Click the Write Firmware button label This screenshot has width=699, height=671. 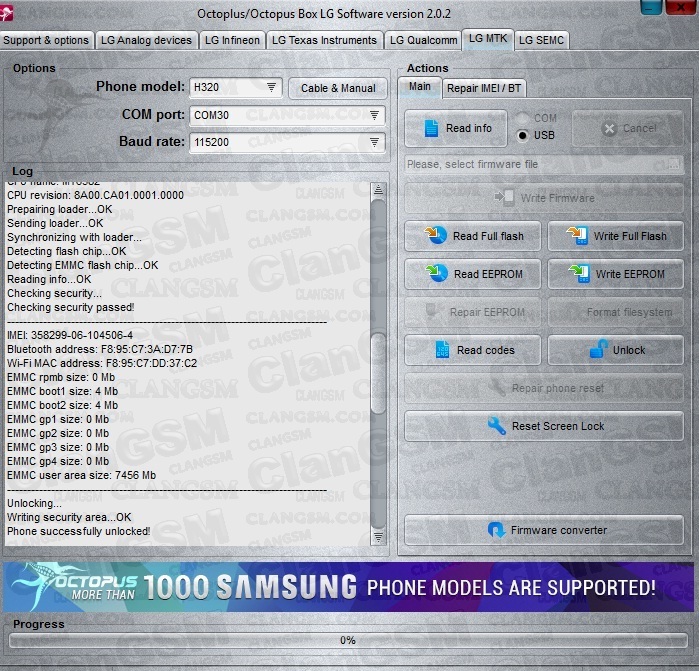click(557, 198)
